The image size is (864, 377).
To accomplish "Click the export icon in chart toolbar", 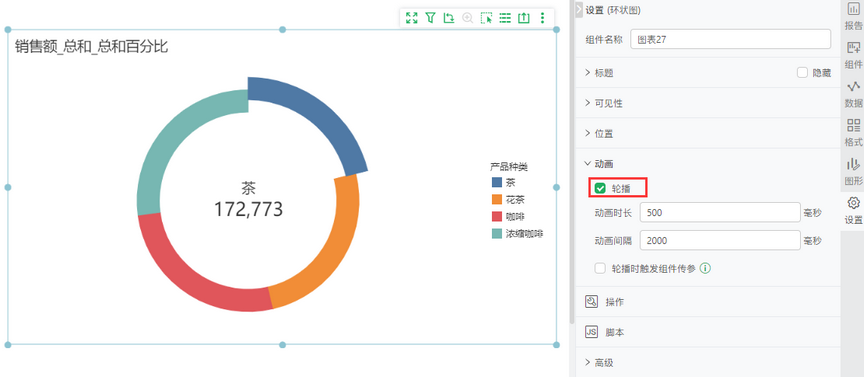I will (x=523, y=18).
